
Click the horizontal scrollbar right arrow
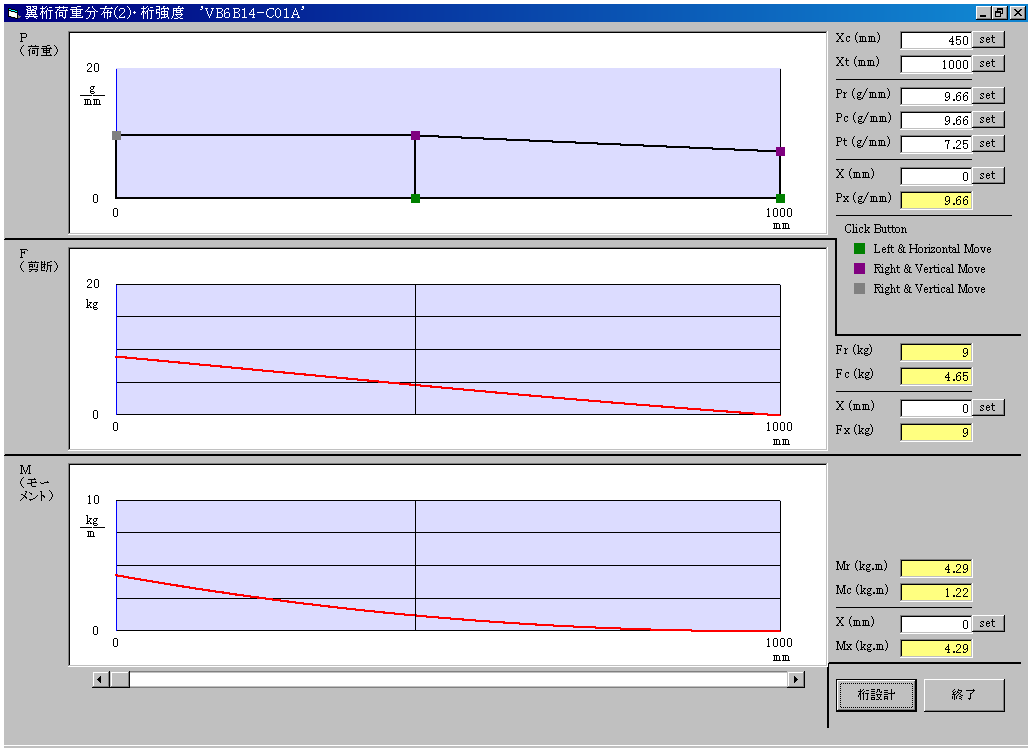click(x=796, y=680)
